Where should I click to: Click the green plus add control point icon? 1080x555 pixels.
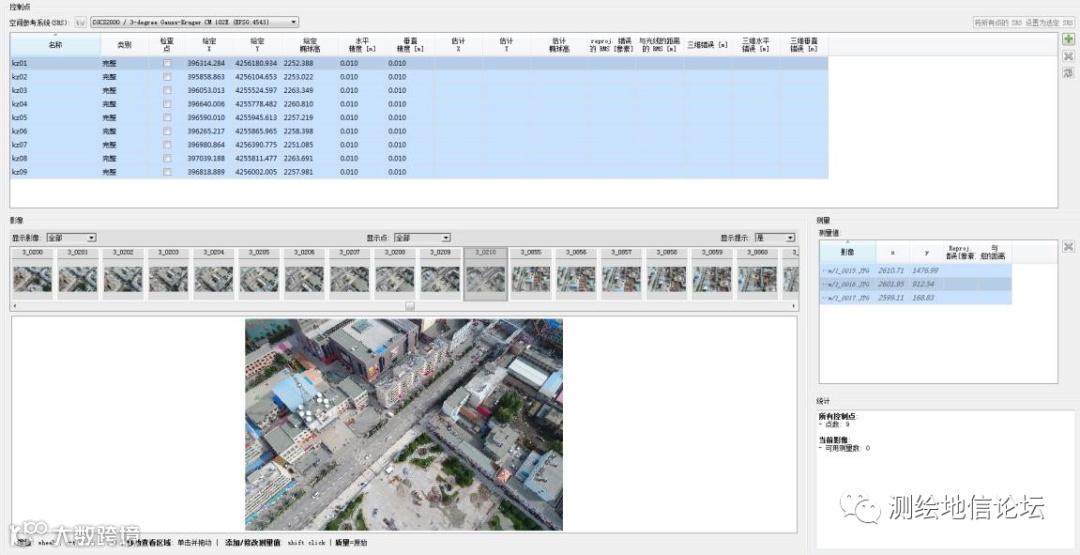point(1069,39)
